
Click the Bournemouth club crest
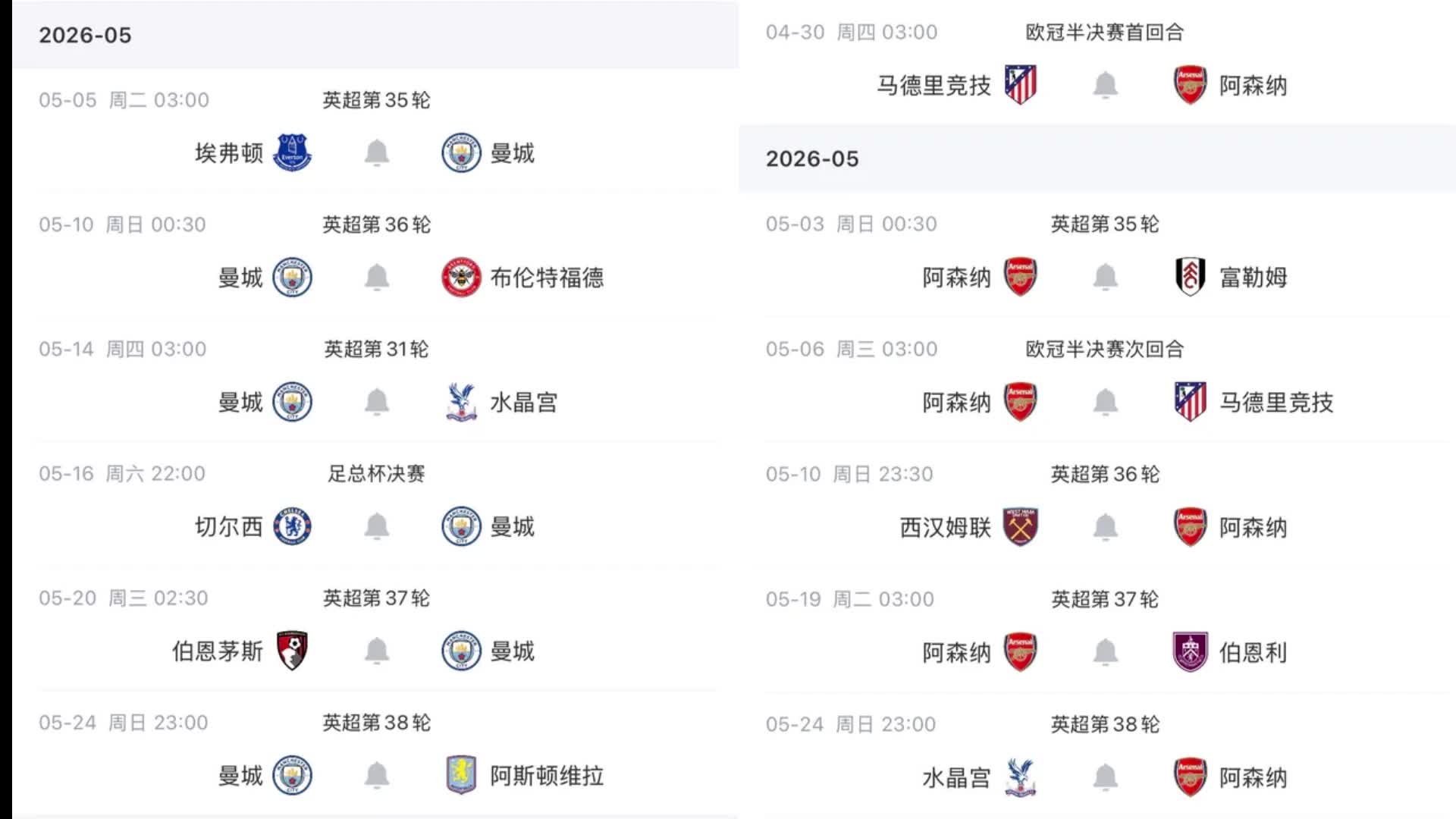pyautogui.click(x=292, y=651)
